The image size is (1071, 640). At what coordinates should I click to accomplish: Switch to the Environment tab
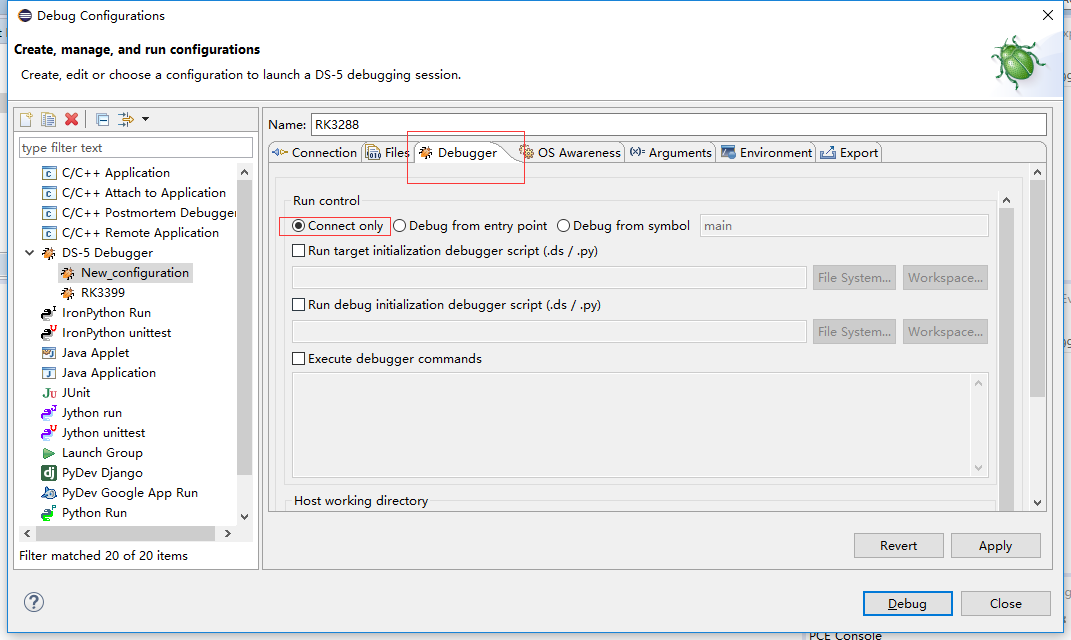767,152
